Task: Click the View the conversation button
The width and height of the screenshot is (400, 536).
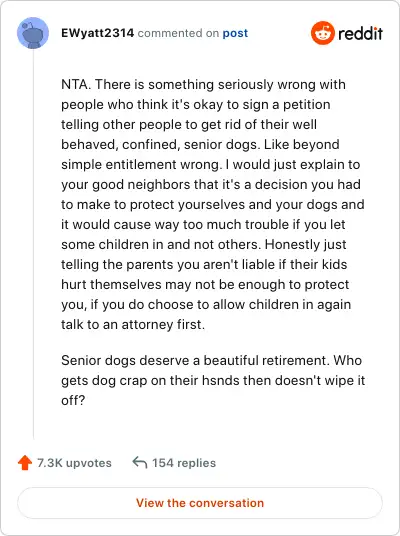Action: pyautogui.click(x=200, y=503)
